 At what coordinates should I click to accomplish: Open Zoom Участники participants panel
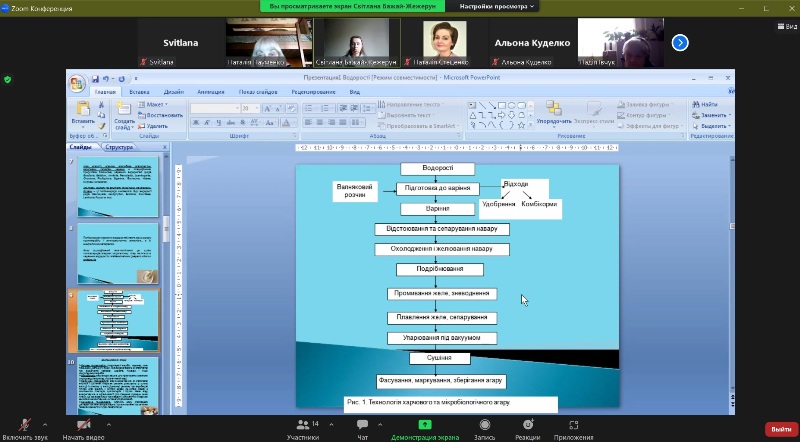coord(304,429)
